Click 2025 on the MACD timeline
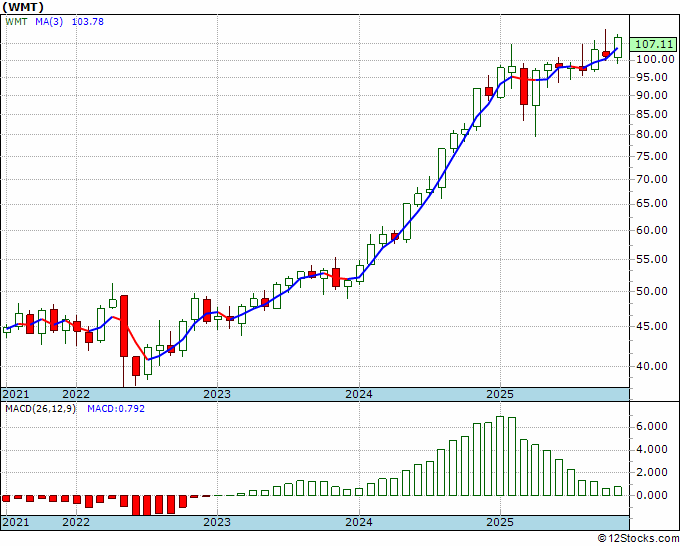The height and width of the screenshot is (546, 680). [500, 522]
